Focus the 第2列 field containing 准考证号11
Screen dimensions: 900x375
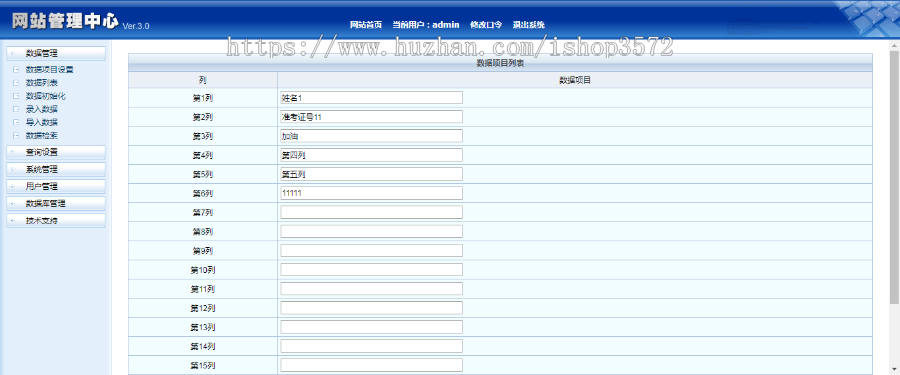(x=371, y=117)
